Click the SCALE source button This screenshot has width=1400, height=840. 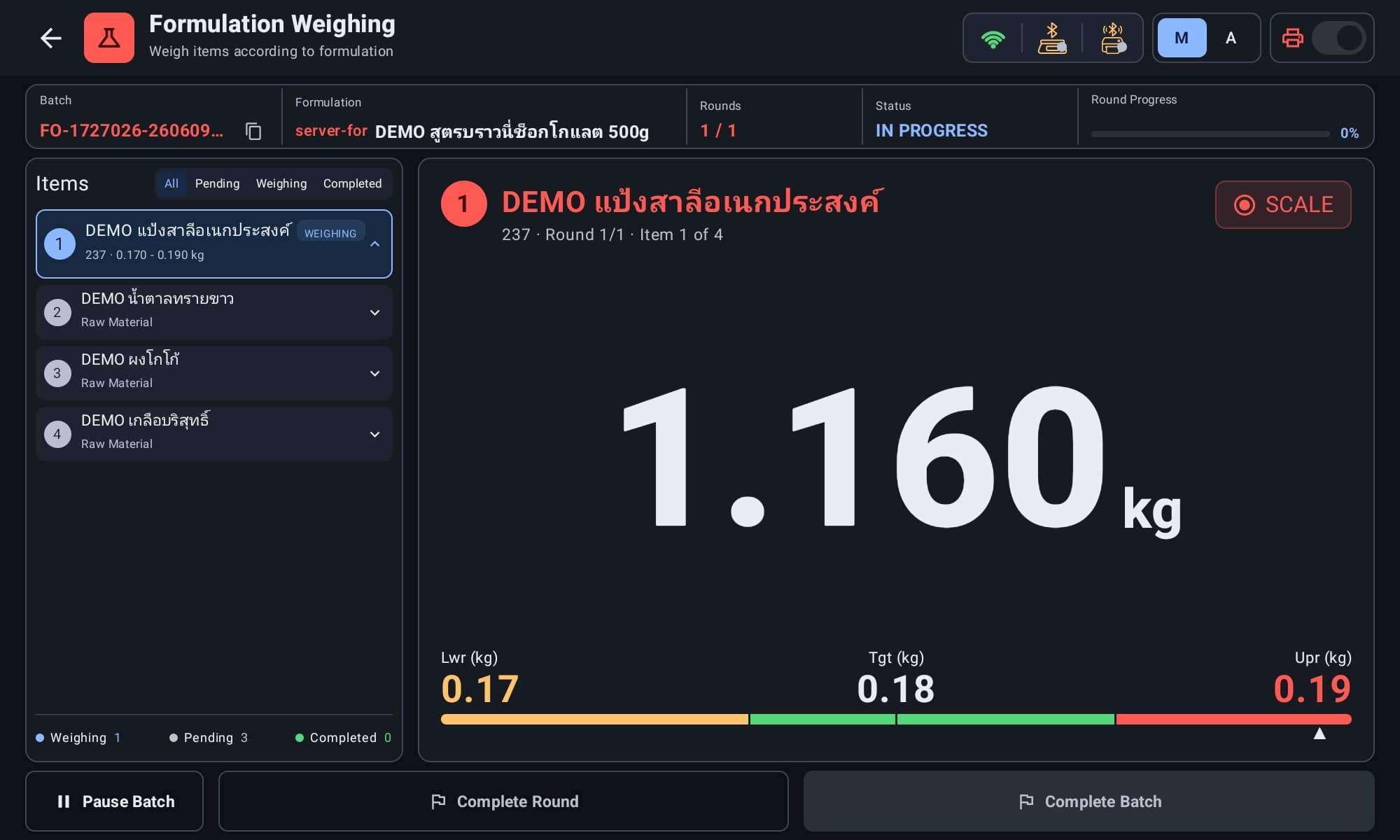click(x=1283, y=204)
